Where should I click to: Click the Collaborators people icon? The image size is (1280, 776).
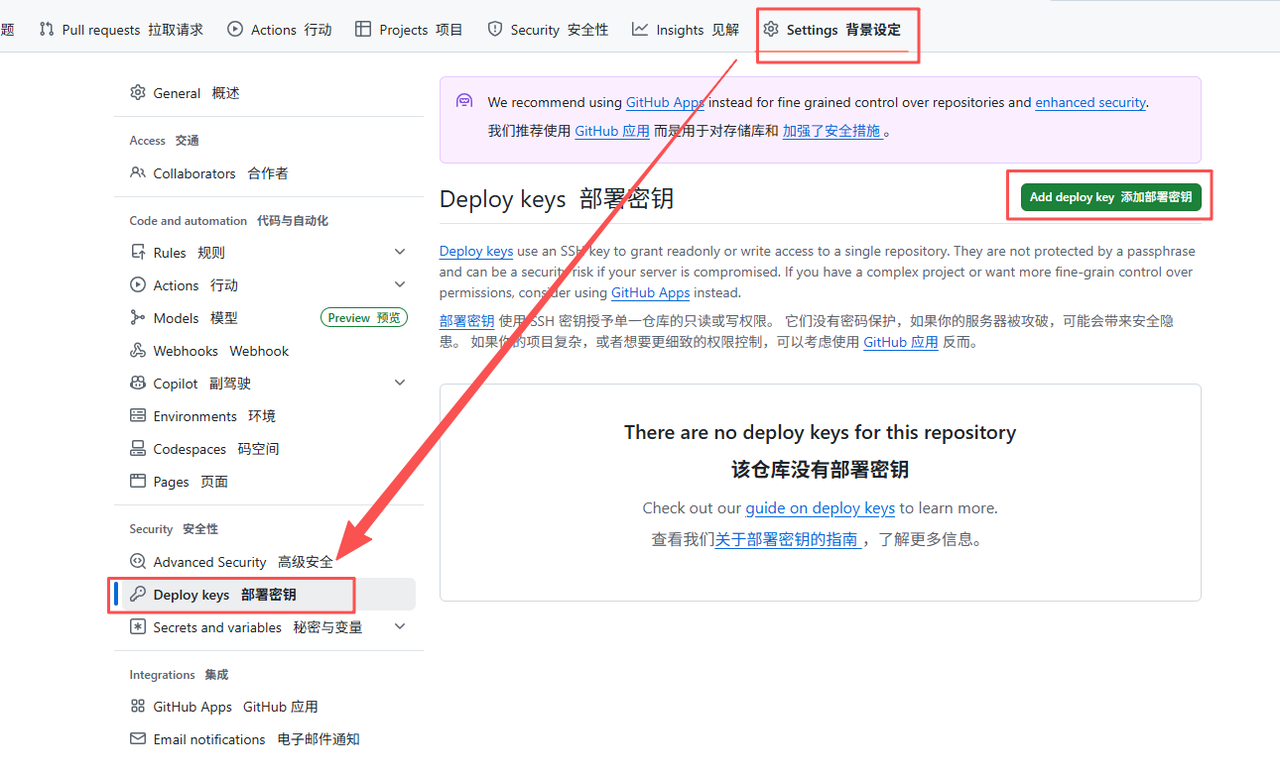(x=138, y=172)
